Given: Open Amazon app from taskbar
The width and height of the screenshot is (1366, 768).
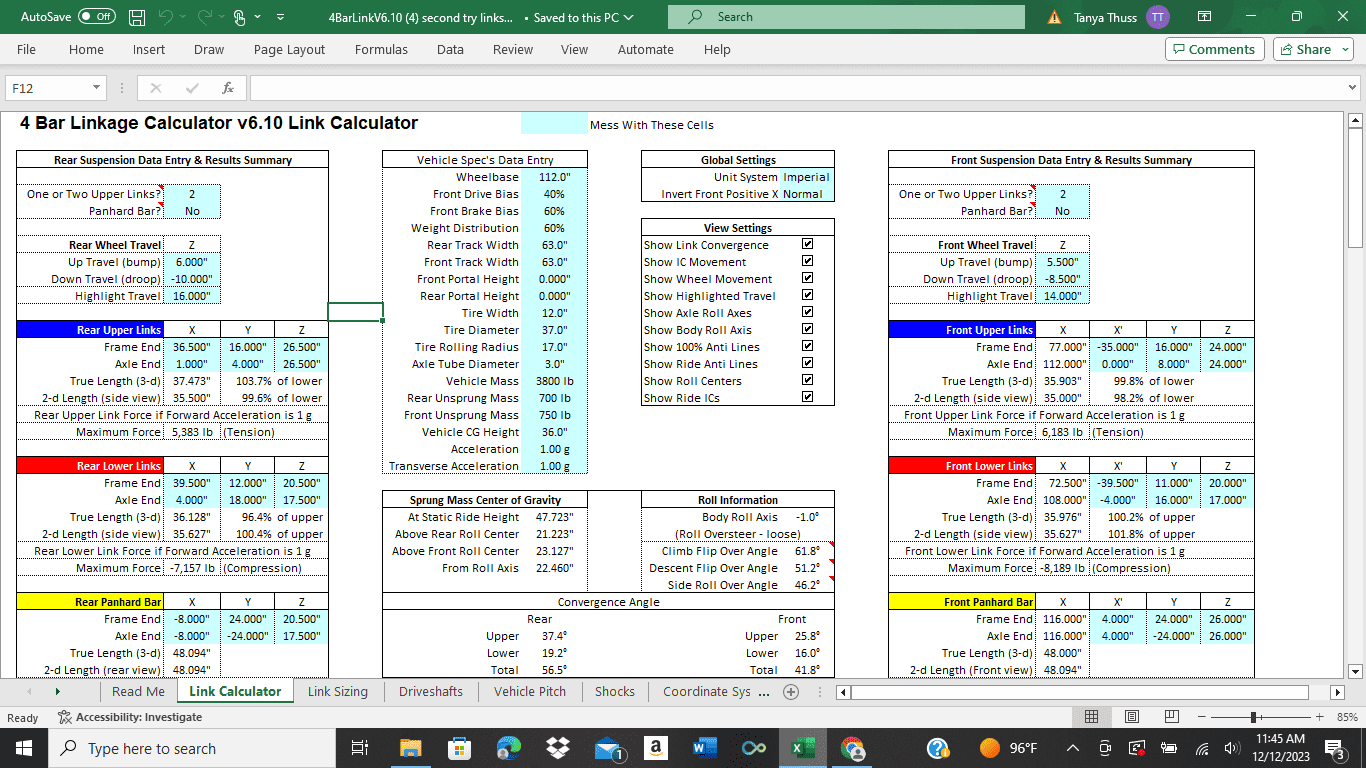Looking at the screenshot, I should (x=656, y=748).
